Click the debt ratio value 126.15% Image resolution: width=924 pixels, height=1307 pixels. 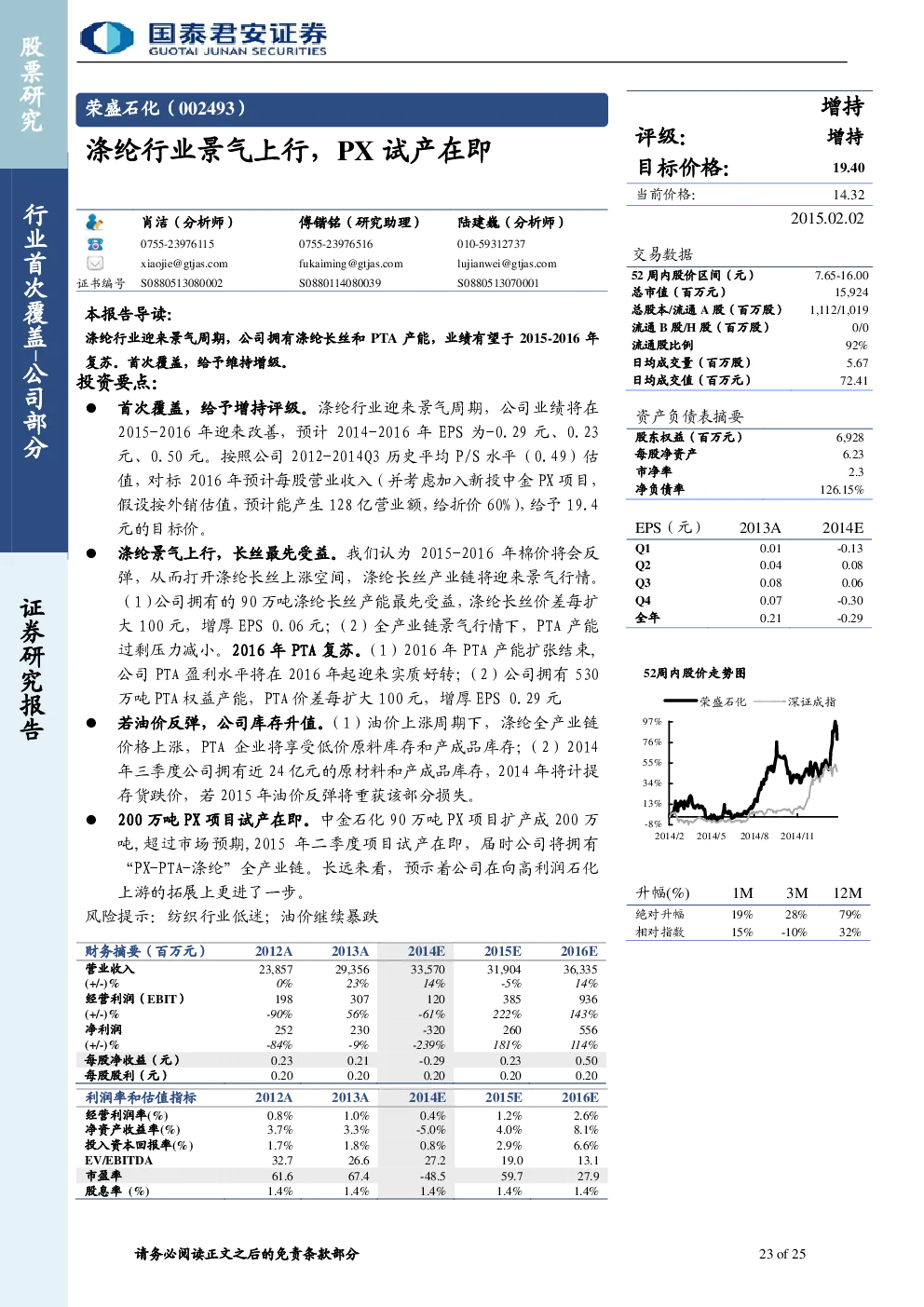coord(841,490)
